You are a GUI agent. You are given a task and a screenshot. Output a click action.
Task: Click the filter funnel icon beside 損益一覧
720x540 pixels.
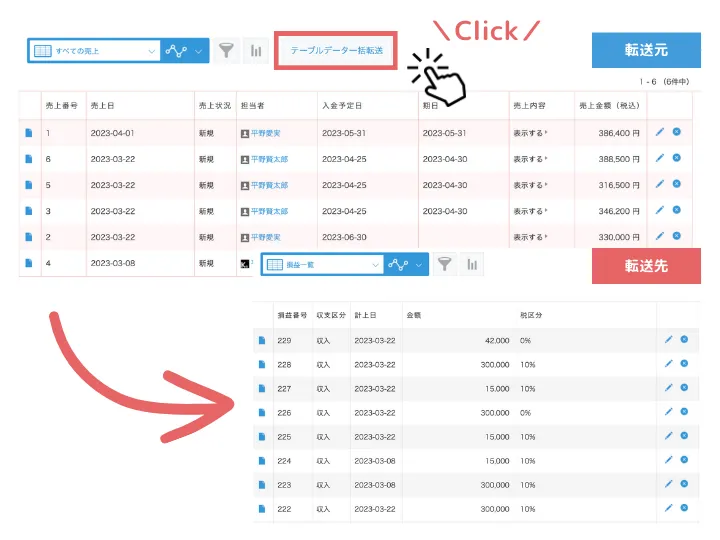tap(445, 264)
